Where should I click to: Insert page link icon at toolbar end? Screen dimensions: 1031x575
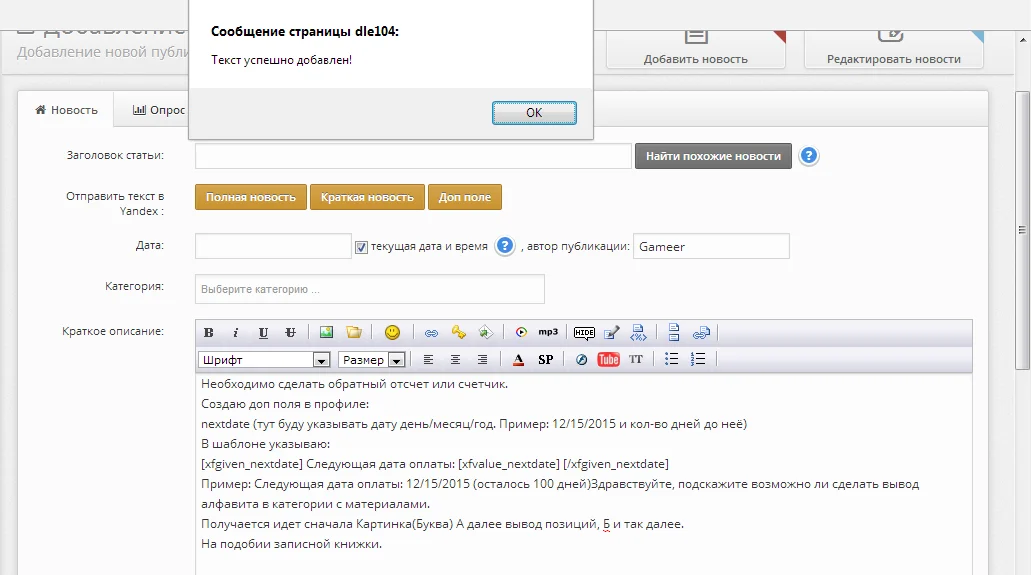pyautogui.click(x=701, y=333)
